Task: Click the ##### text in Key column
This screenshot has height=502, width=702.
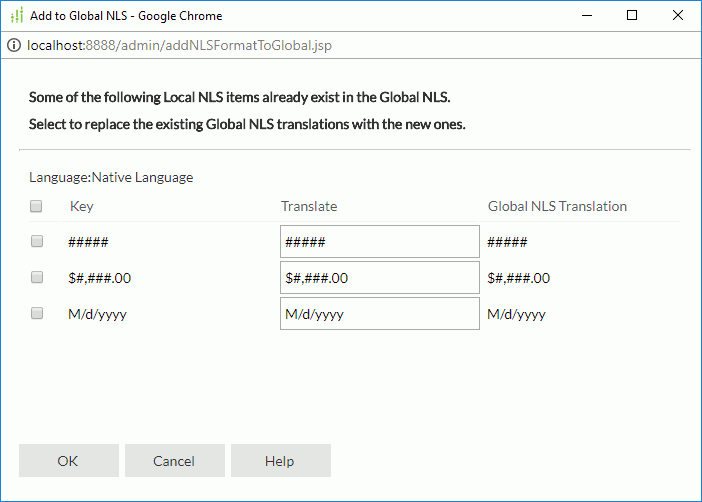Action: coord(88,242)
